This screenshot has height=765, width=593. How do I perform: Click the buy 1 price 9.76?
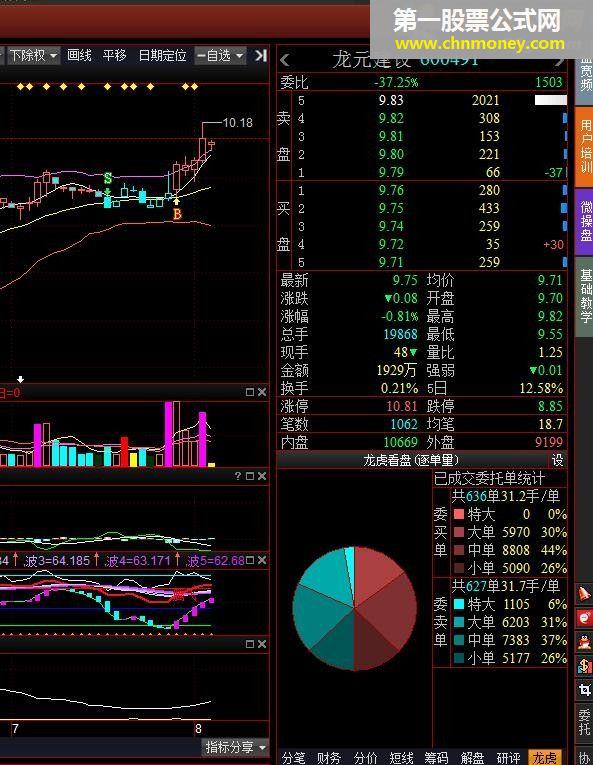(391, 190)
